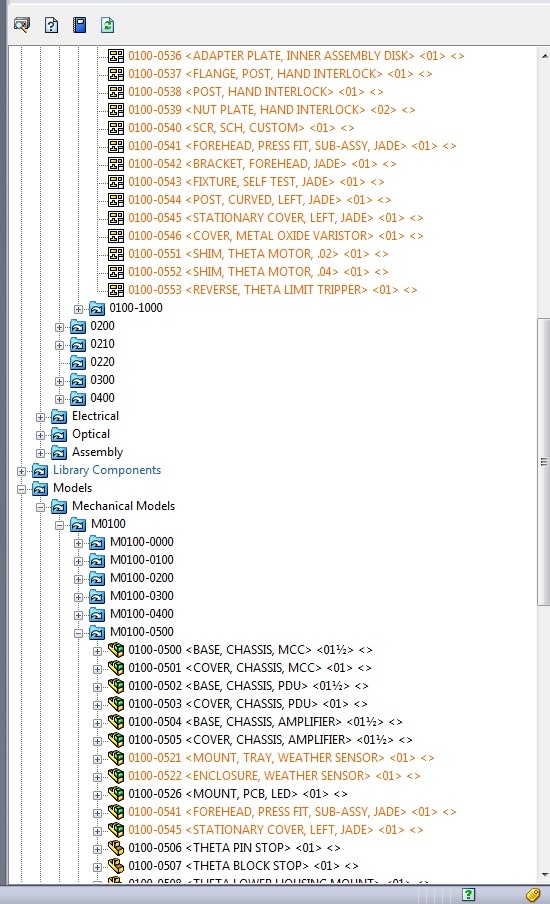
Task: Click folder icon next to 0220
Action: pyautogui.click(x=78, y=363)
